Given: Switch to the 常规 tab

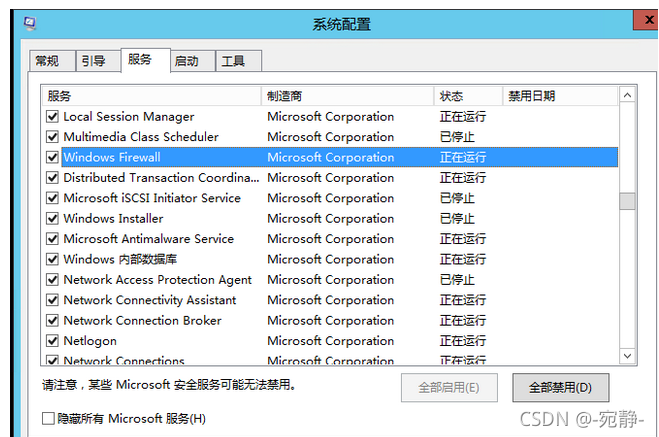Looking at the screenshot, I should click(x=52, y=61).
